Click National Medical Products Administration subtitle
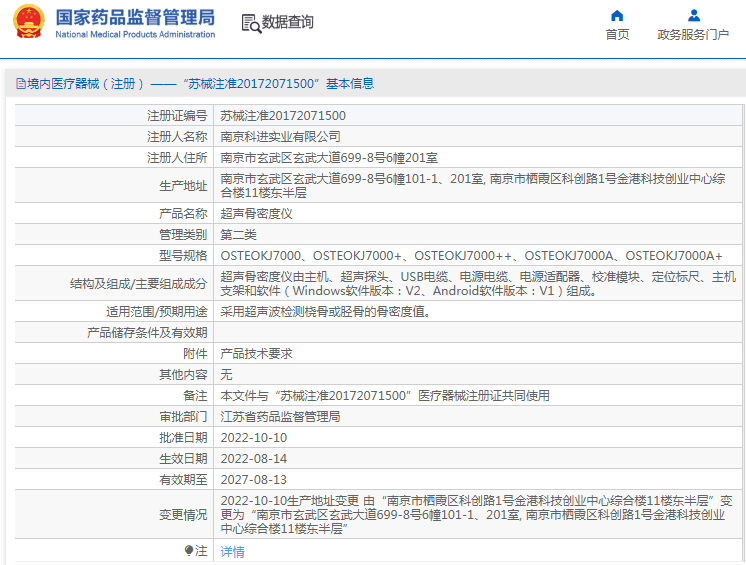The image size is (746, 565). pos(135,34)
